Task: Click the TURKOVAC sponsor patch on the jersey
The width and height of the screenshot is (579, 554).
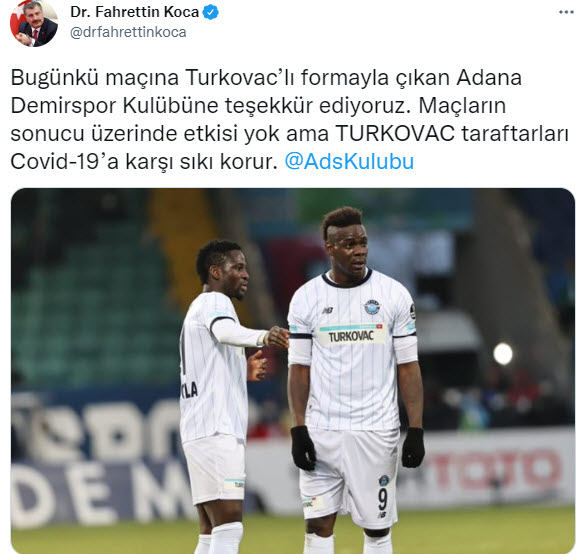Action: (x=351, y=334)
